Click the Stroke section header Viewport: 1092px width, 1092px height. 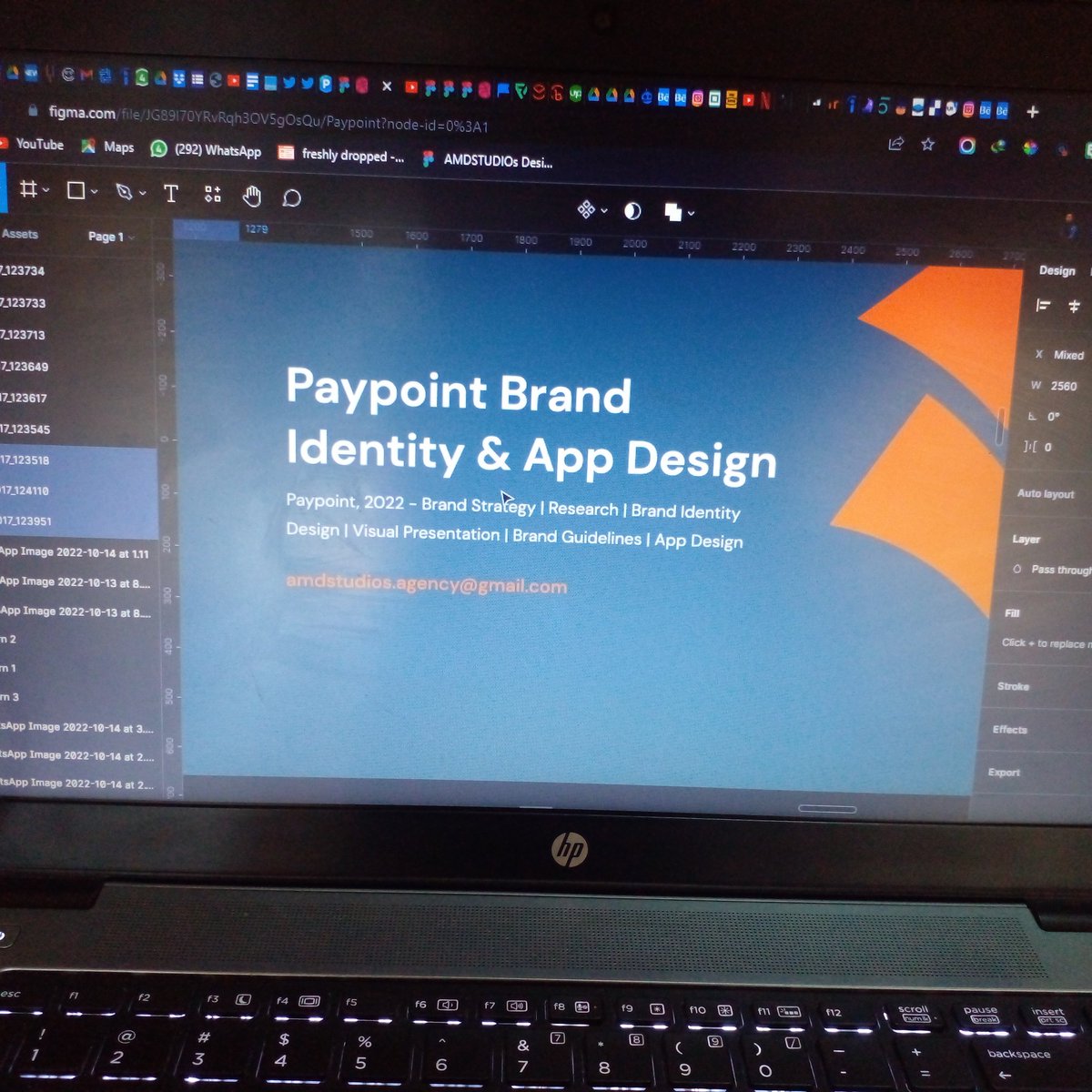point(1013,686)
